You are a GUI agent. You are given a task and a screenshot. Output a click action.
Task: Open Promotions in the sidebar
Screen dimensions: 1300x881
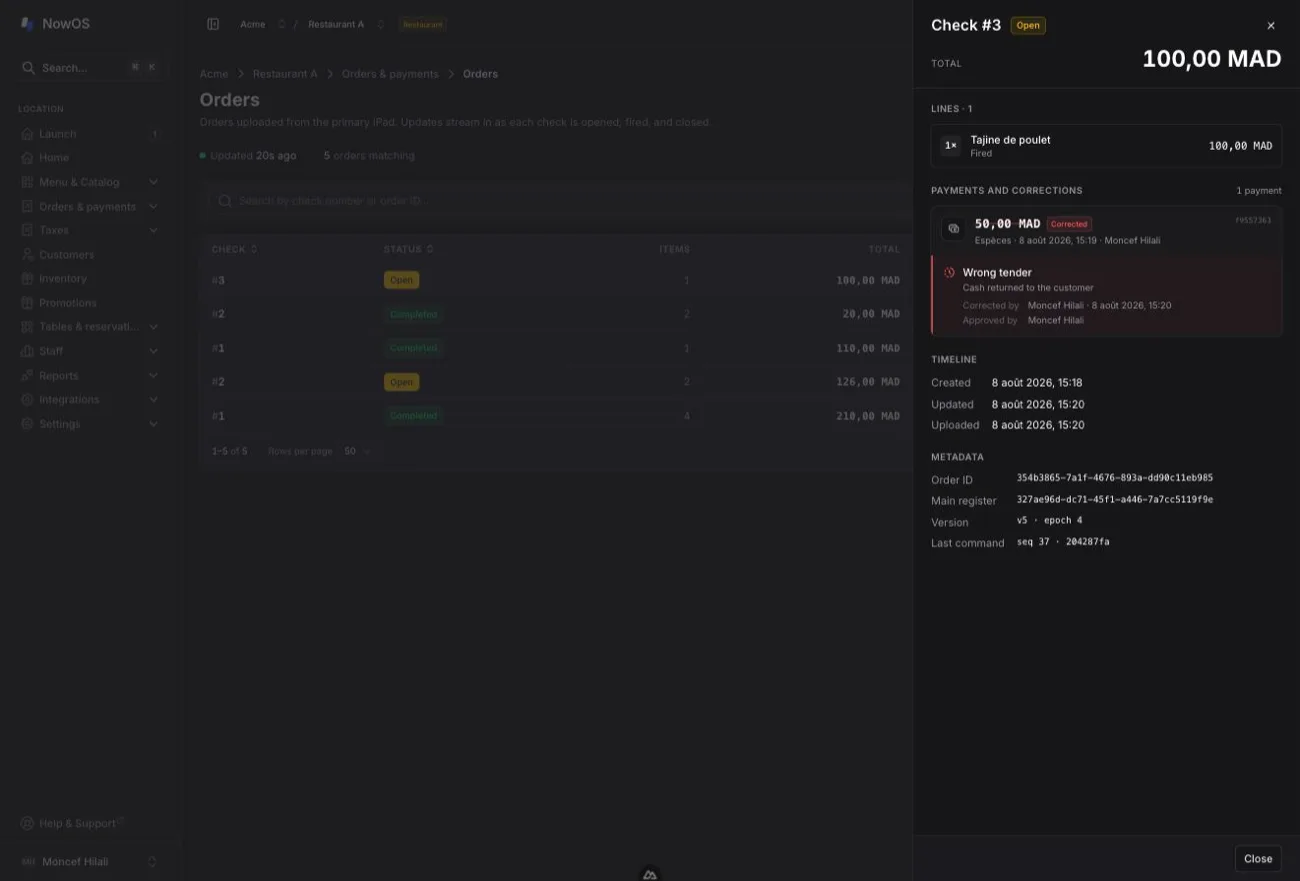(x=90, y=303)
